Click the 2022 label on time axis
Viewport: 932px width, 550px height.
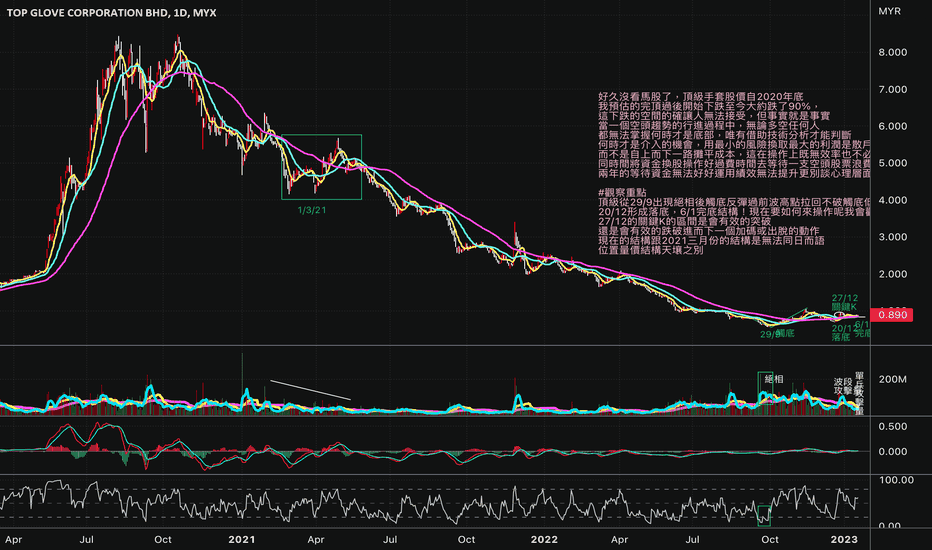click(x=544, y=539)
